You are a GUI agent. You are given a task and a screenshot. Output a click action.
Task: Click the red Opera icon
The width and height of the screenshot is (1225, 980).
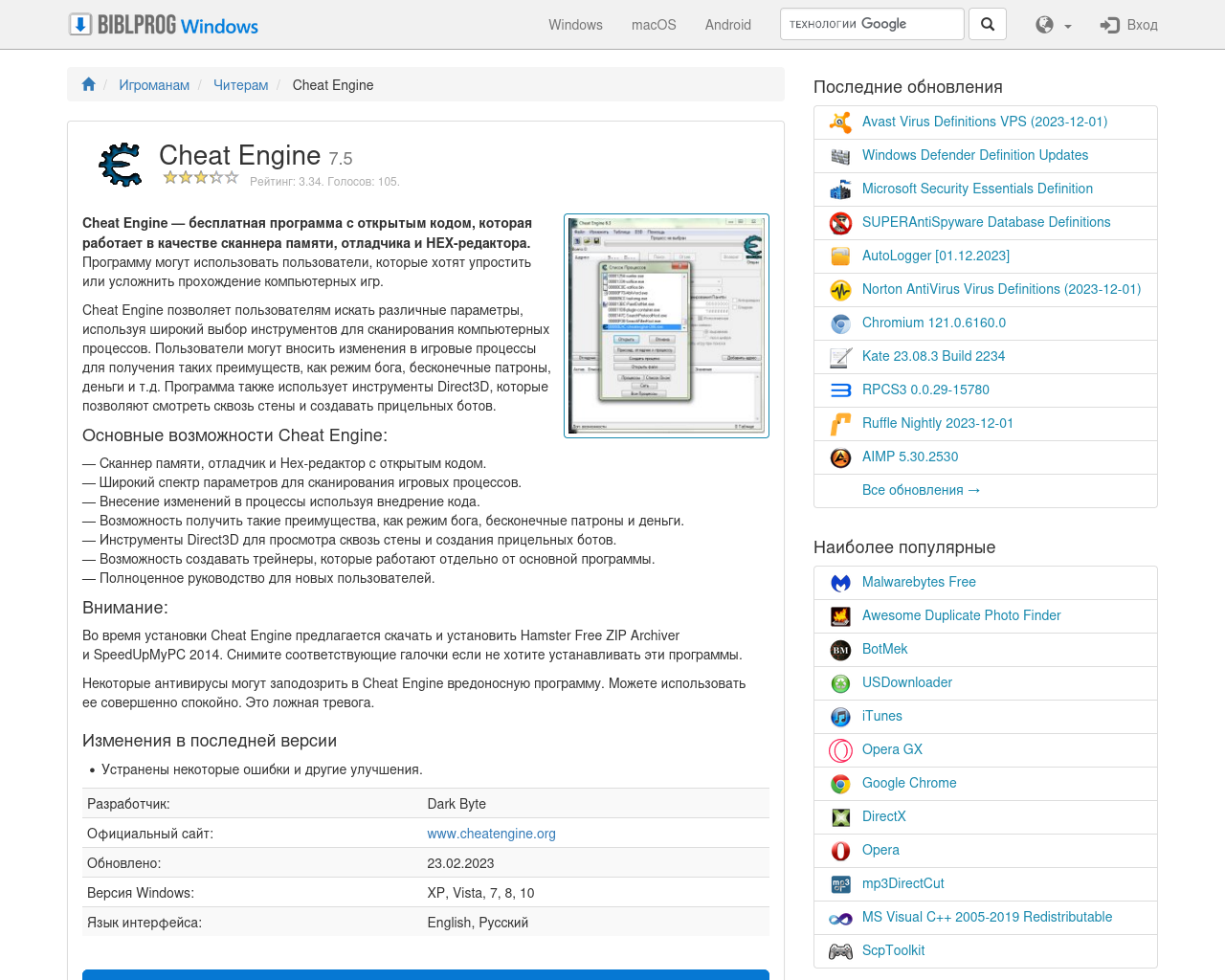pyautogui.click(x=840, y=851)
